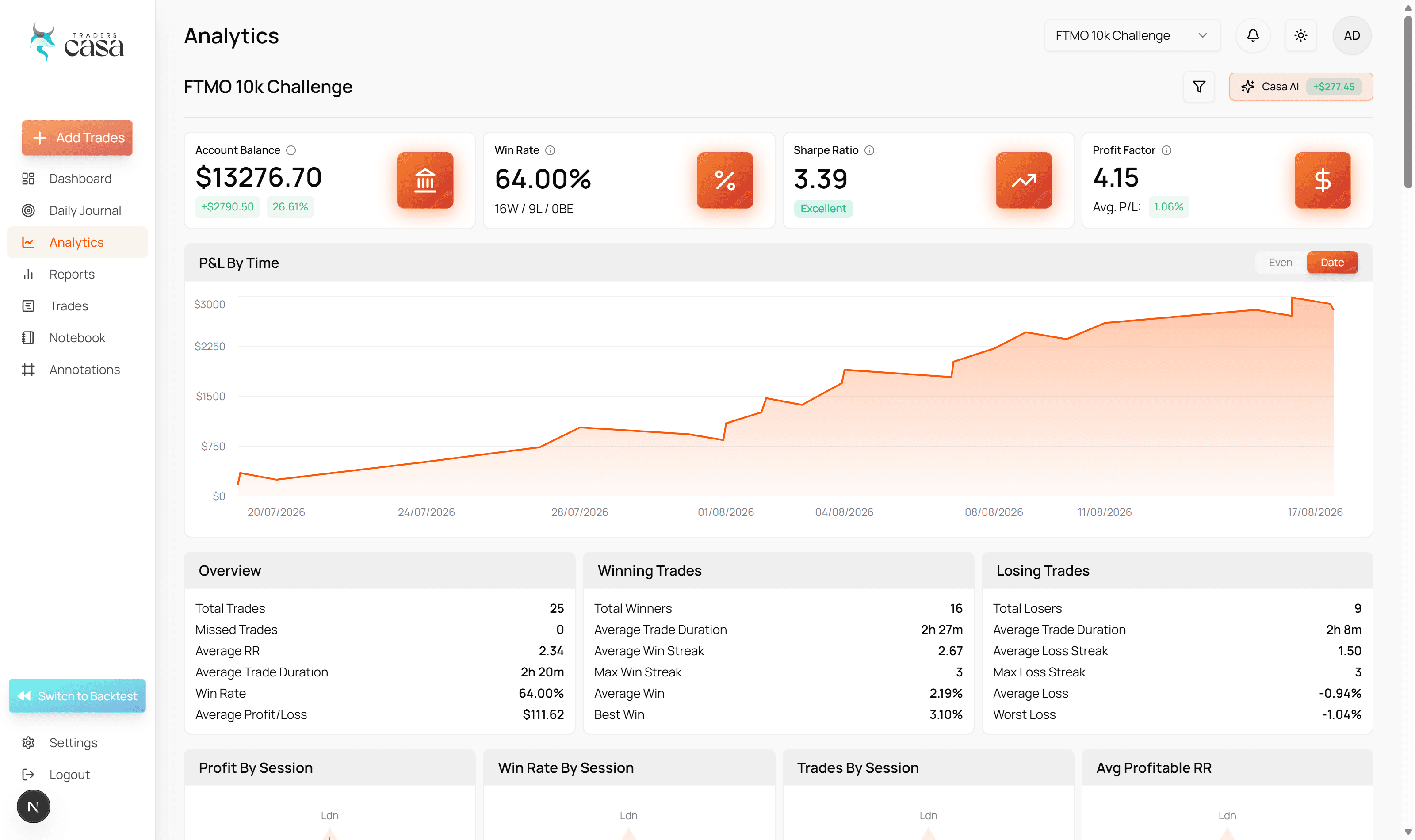Click the Annotations frame icon
The image size is (1415, 840).
[28, 370]
